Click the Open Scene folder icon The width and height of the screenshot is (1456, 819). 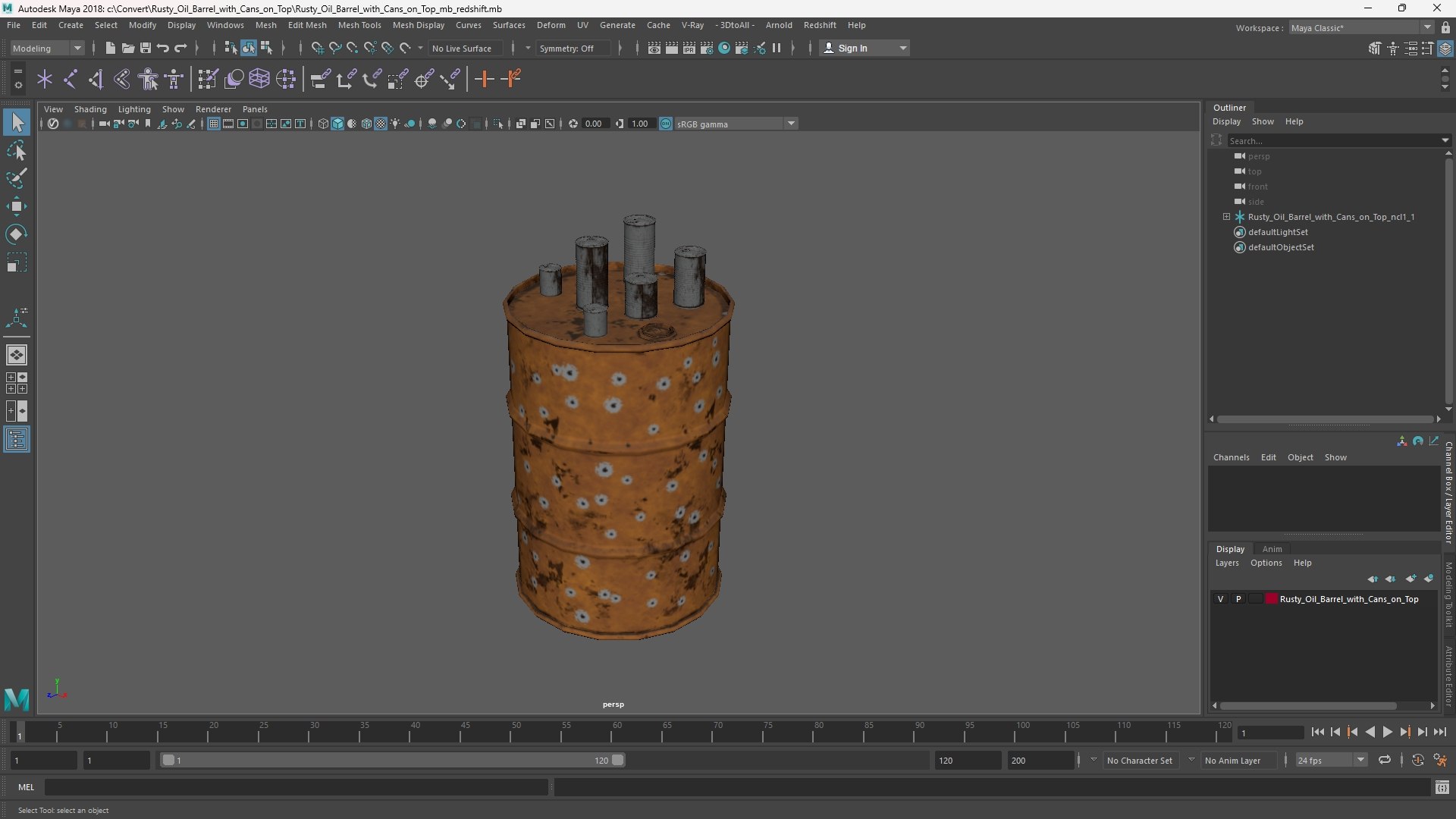(127, 48)
